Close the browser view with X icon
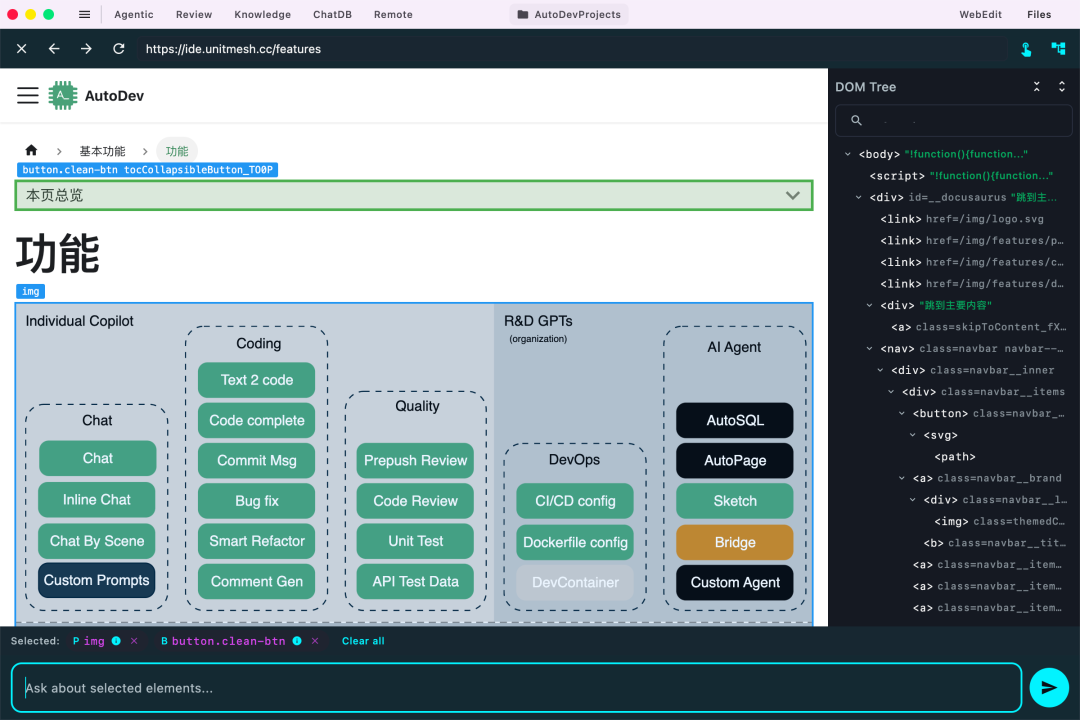 point(21,49)
